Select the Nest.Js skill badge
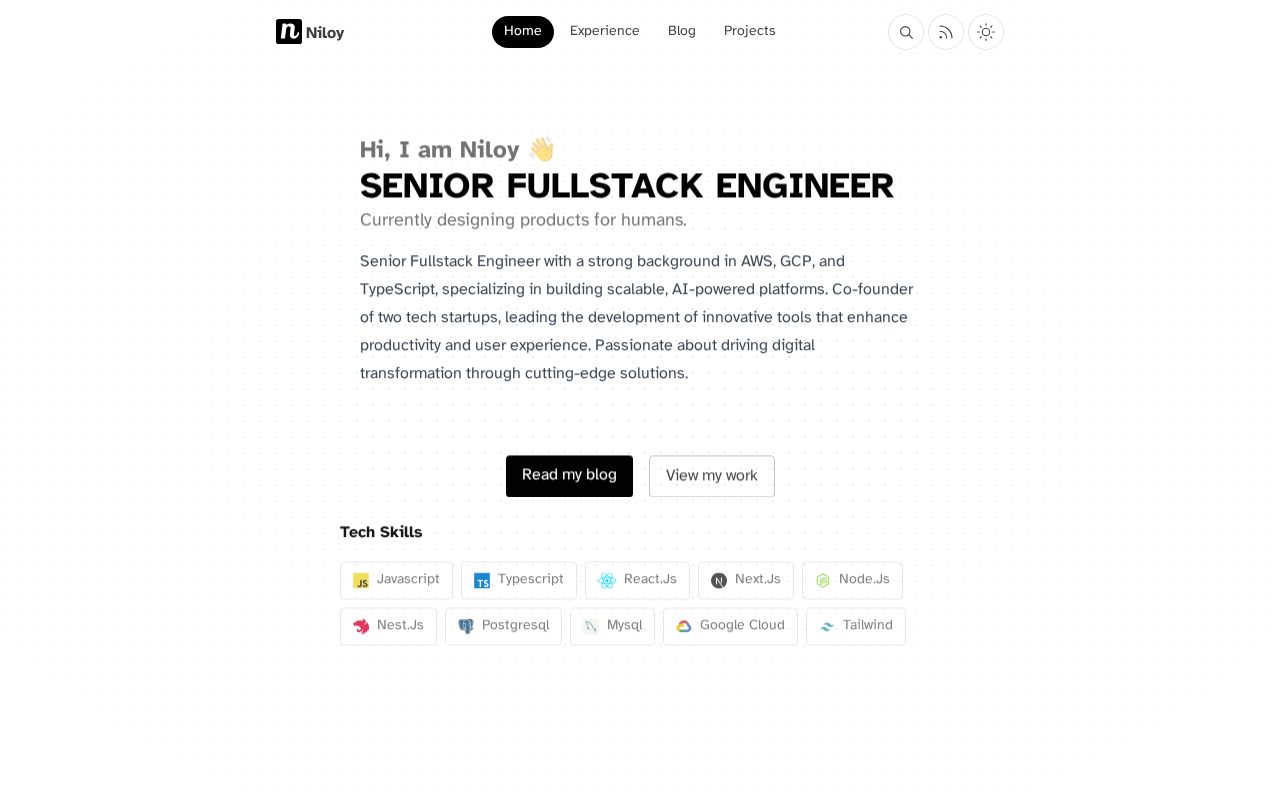1280x800 pixels. point(388,627)
